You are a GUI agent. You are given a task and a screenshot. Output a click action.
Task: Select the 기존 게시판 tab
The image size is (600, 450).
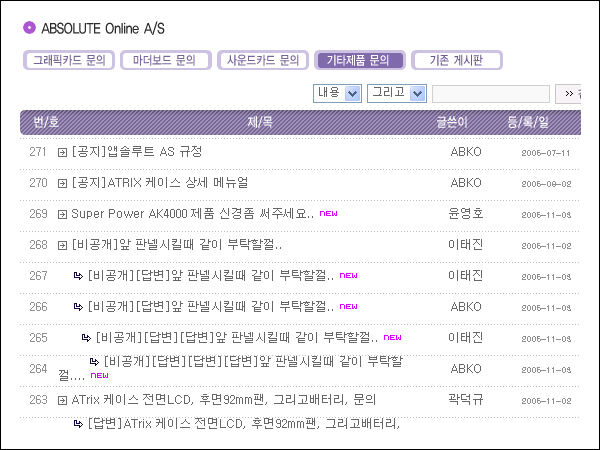[x=457, y=61]
